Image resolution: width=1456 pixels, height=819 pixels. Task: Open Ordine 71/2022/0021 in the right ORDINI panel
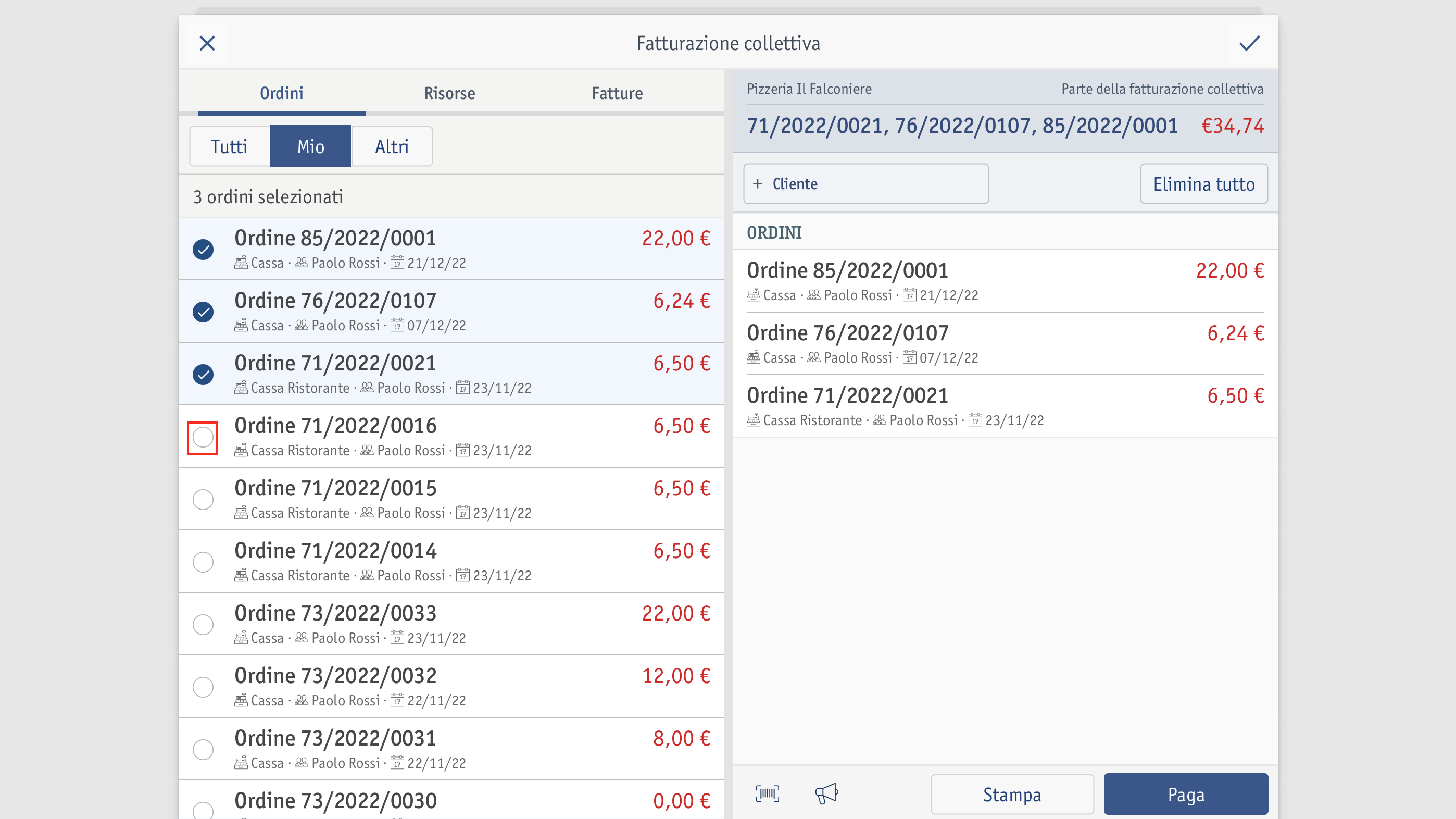point(1005,406)
